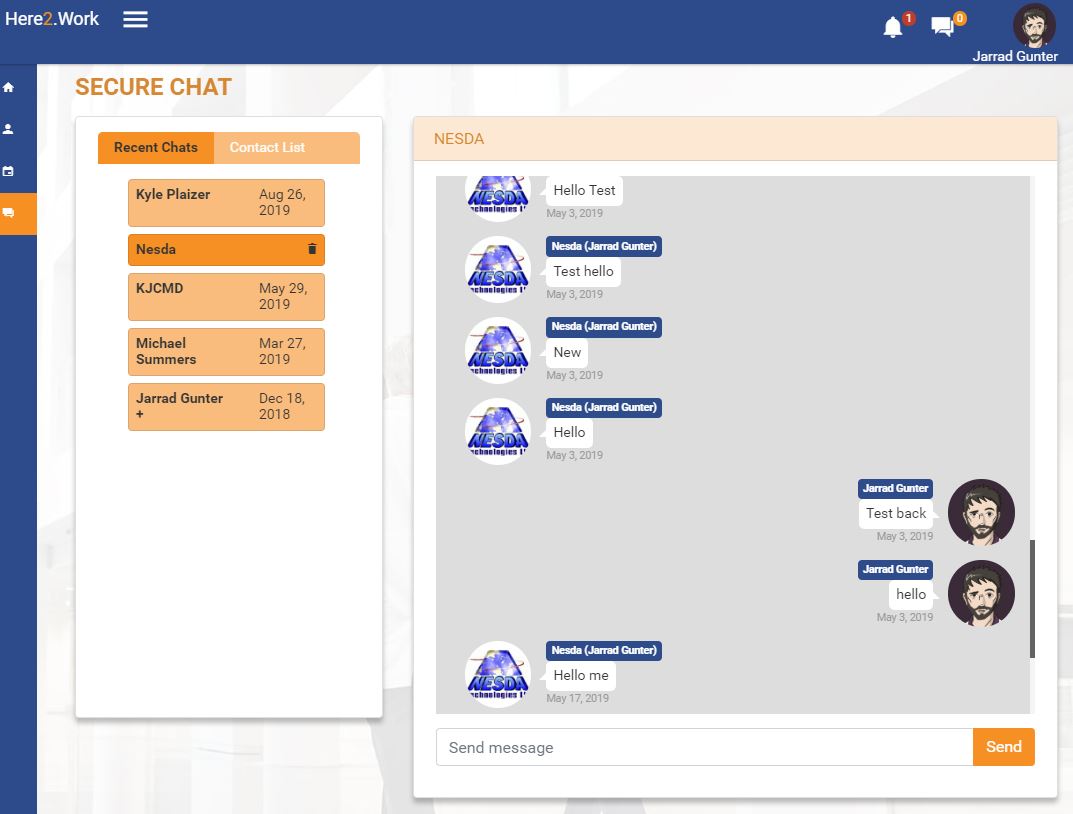Click the messages icon showing zero count
Viewport: 1073px width, 814px height.
click(941, 26)
